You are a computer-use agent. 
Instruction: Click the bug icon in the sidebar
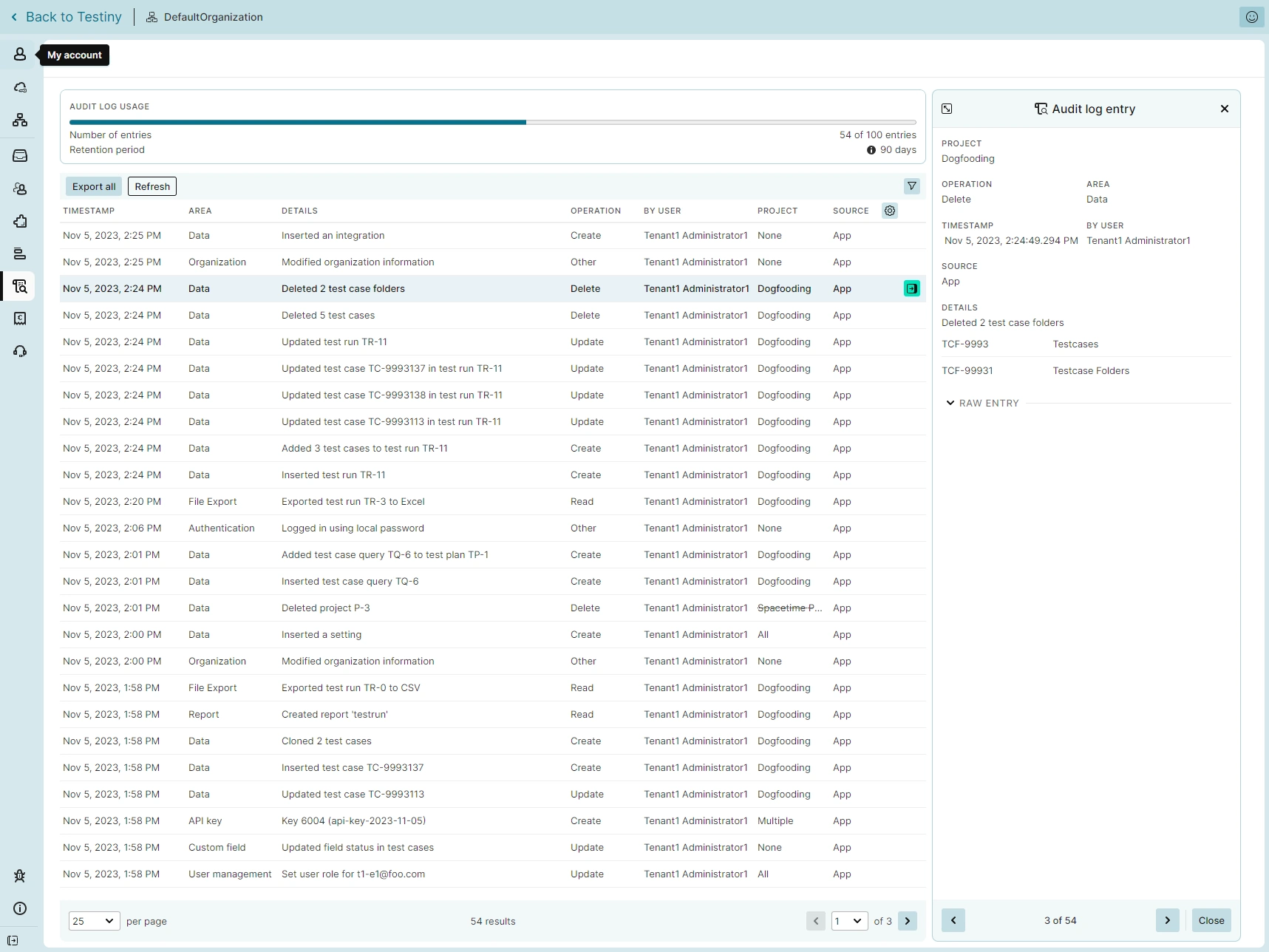pyautogui.click(x=20, y=876)
